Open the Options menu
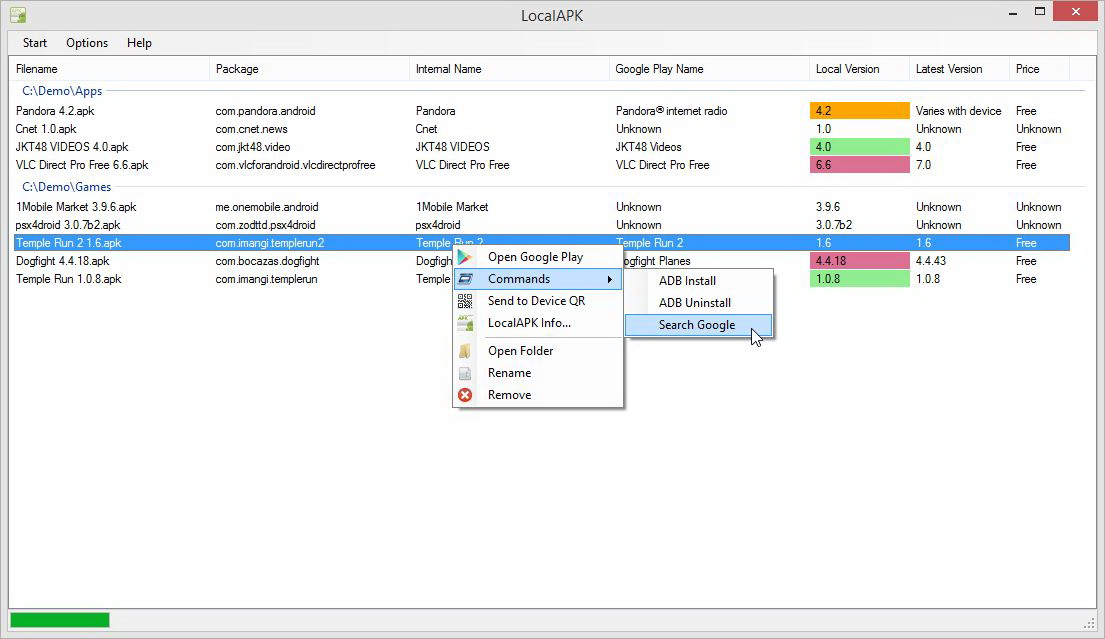The width and height of the screenshot is (1105, 639). (x=87, y=43)
